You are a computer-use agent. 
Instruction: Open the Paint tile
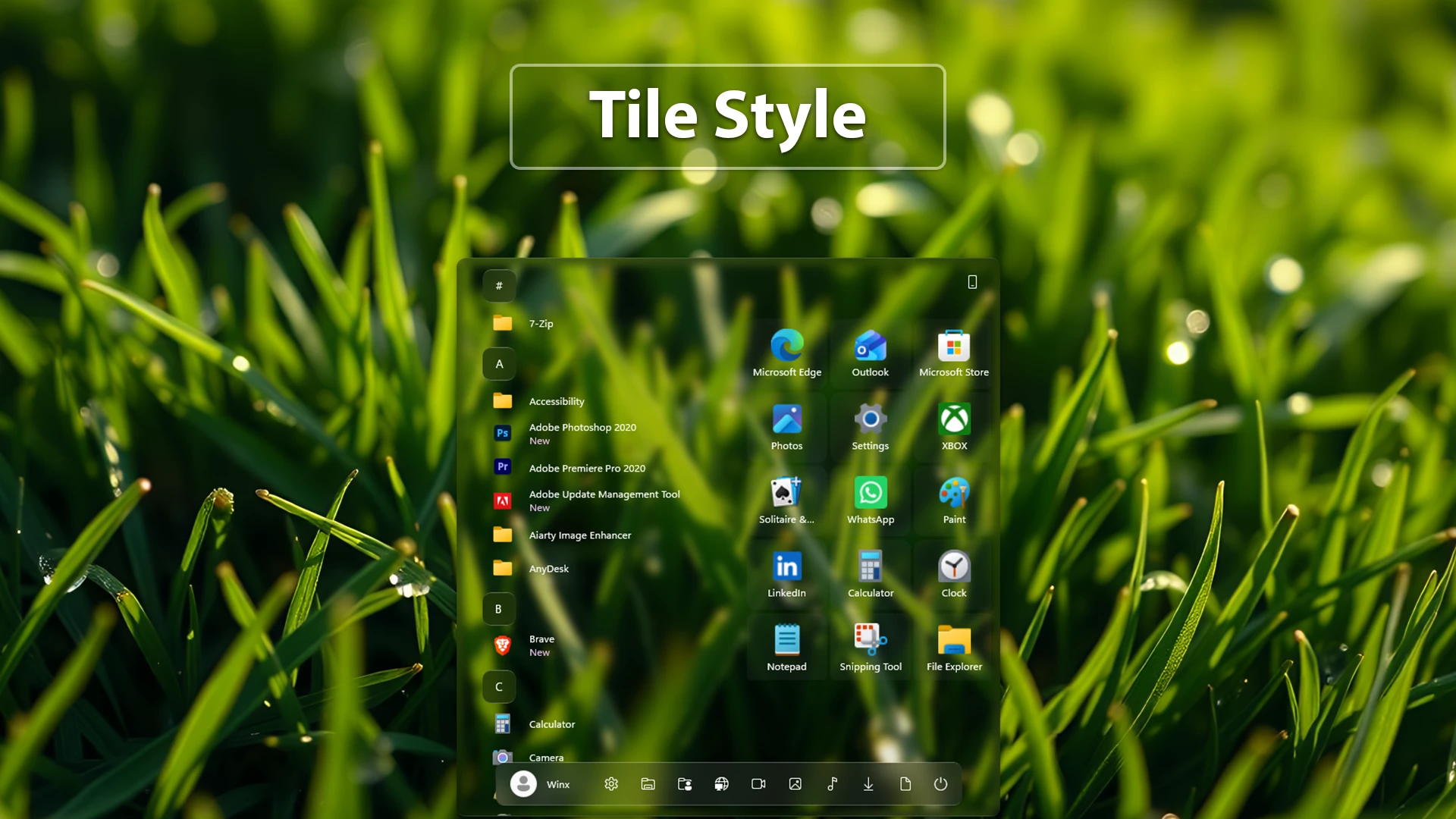click(x=954, y=500)
